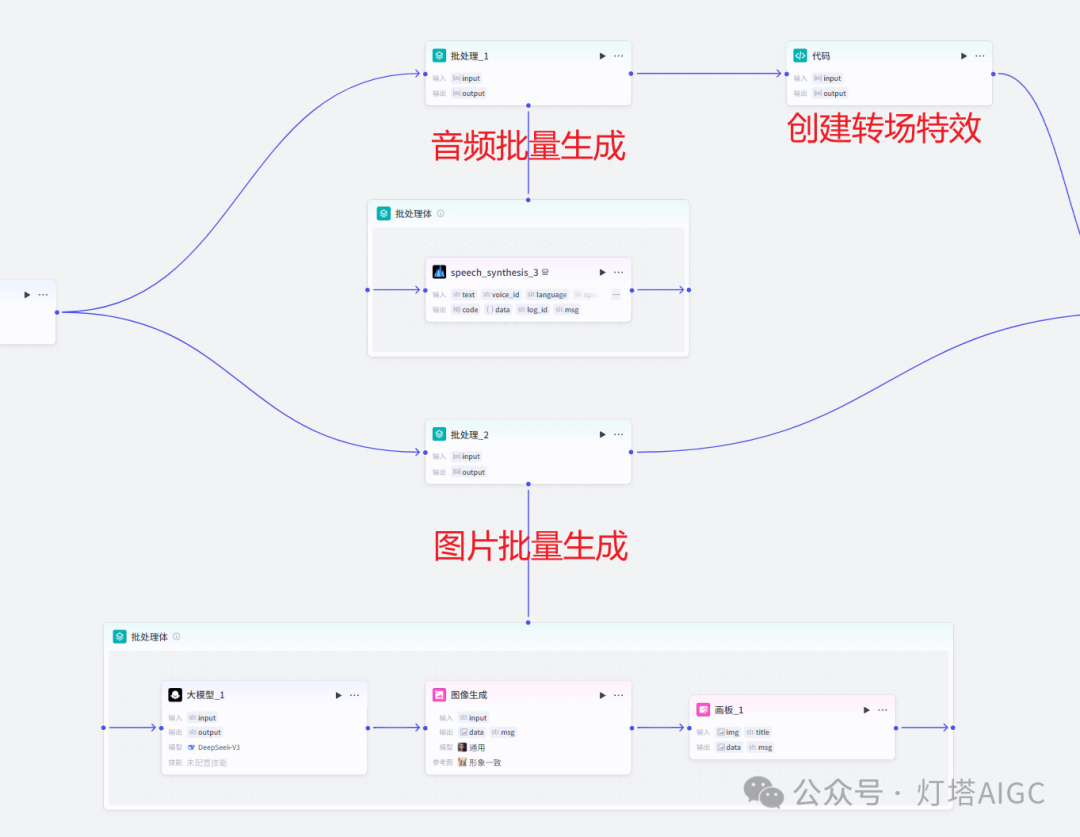Open more options for 画板_1 node
Image resolution: width=1080 pixels, height=837 pixels.
pos(882,710)
